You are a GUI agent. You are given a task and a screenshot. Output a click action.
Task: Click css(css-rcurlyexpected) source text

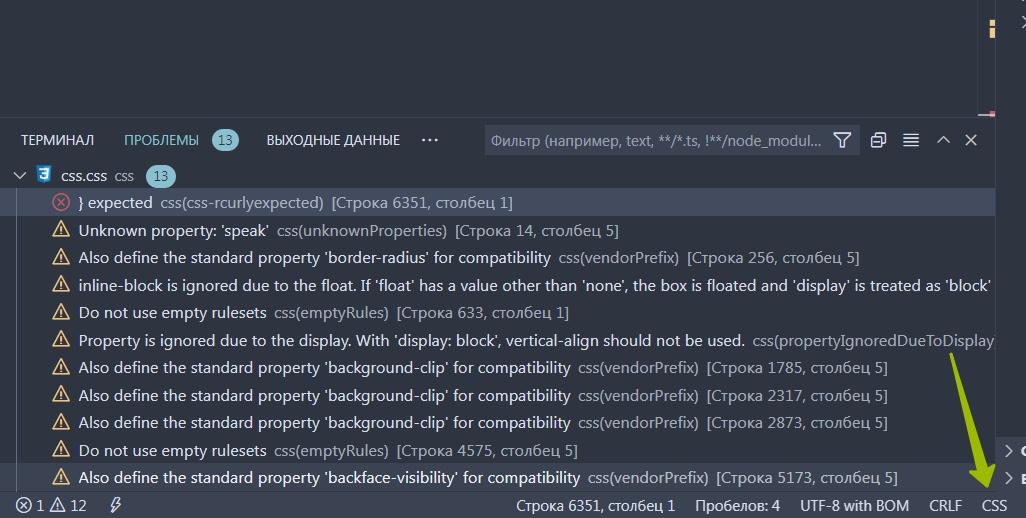tap(242, 203)
